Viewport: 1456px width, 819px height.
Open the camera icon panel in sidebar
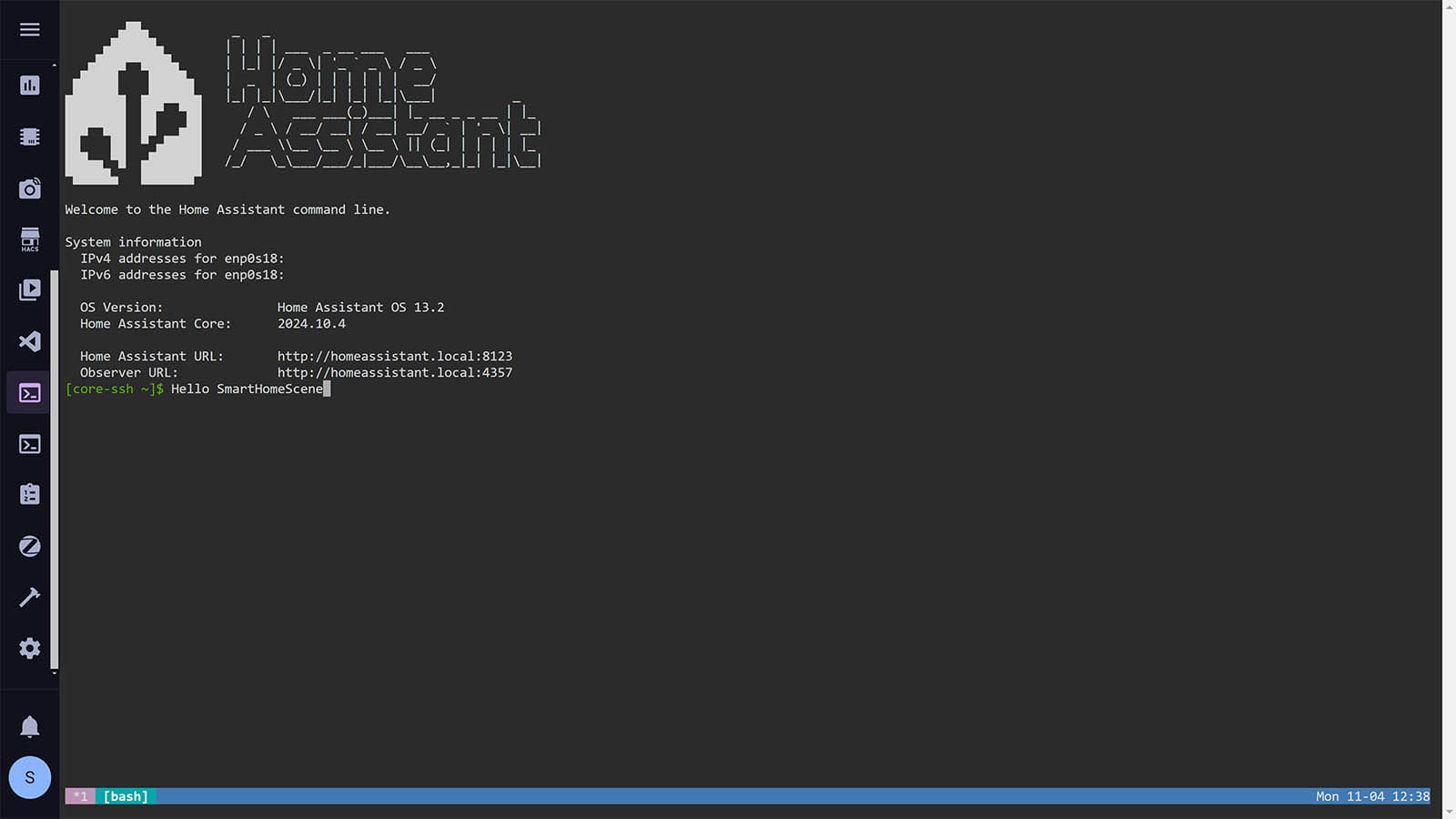(30, 188)
